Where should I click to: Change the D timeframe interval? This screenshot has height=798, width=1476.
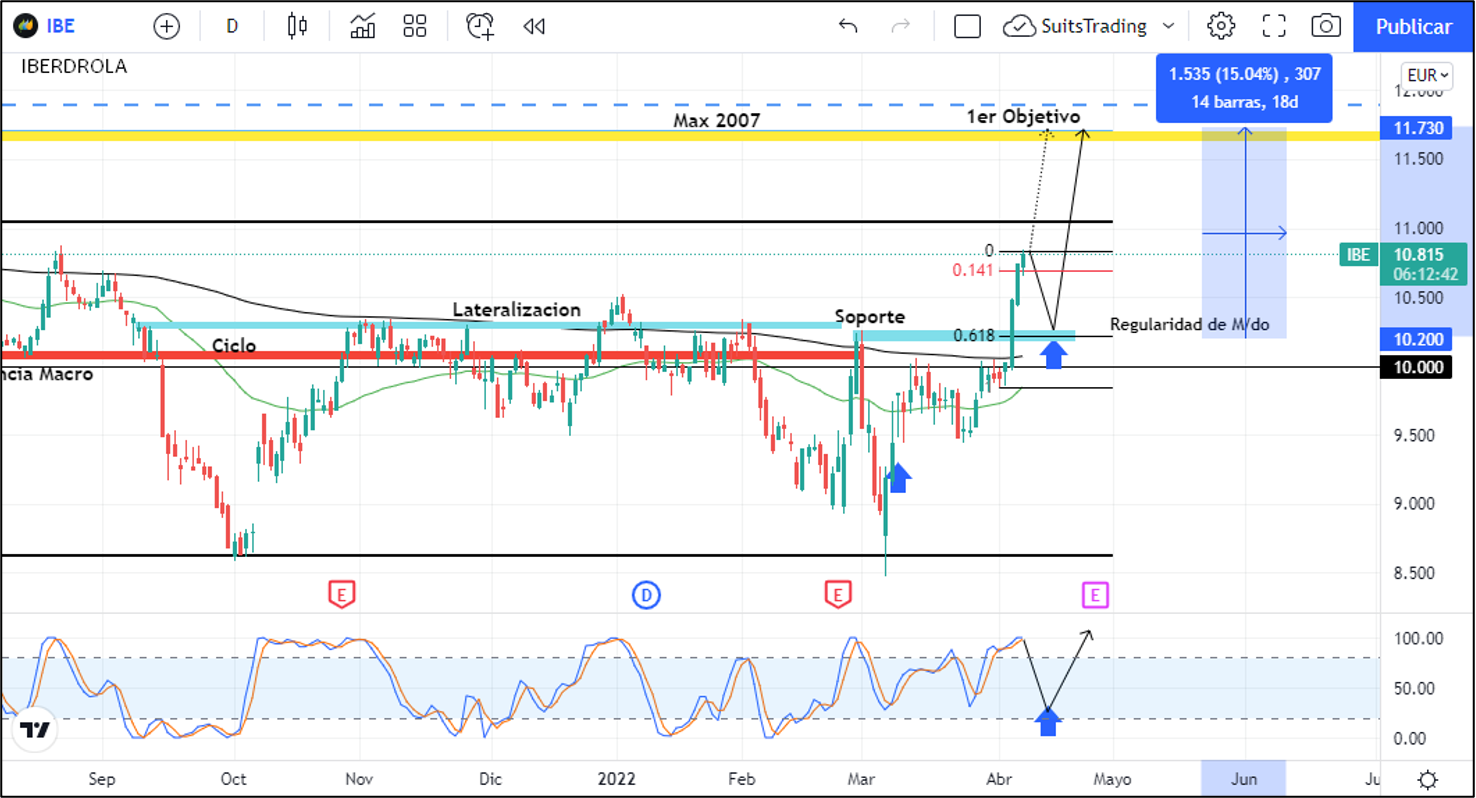tap(232, 27)
